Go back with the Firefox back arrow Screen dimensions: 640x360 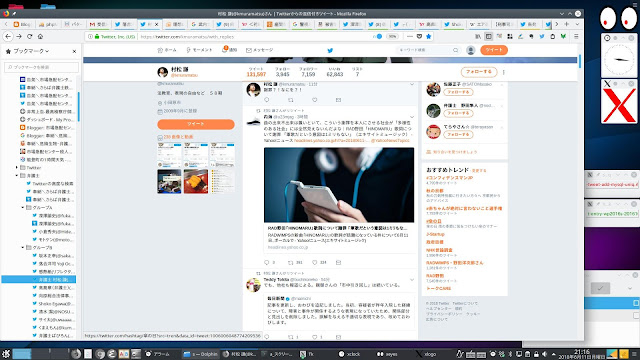click(x=8, y=36)
